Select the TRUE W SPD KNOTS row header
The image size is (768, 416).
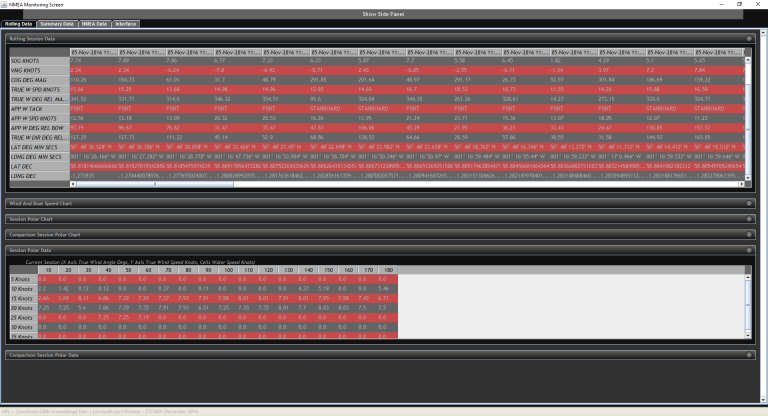point(40,90)
